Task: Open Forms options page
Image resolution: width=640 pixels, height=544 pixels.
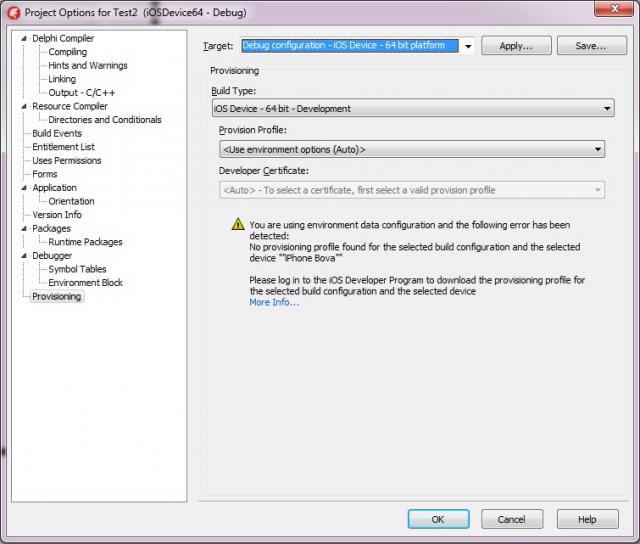Action: click(44, 174)
